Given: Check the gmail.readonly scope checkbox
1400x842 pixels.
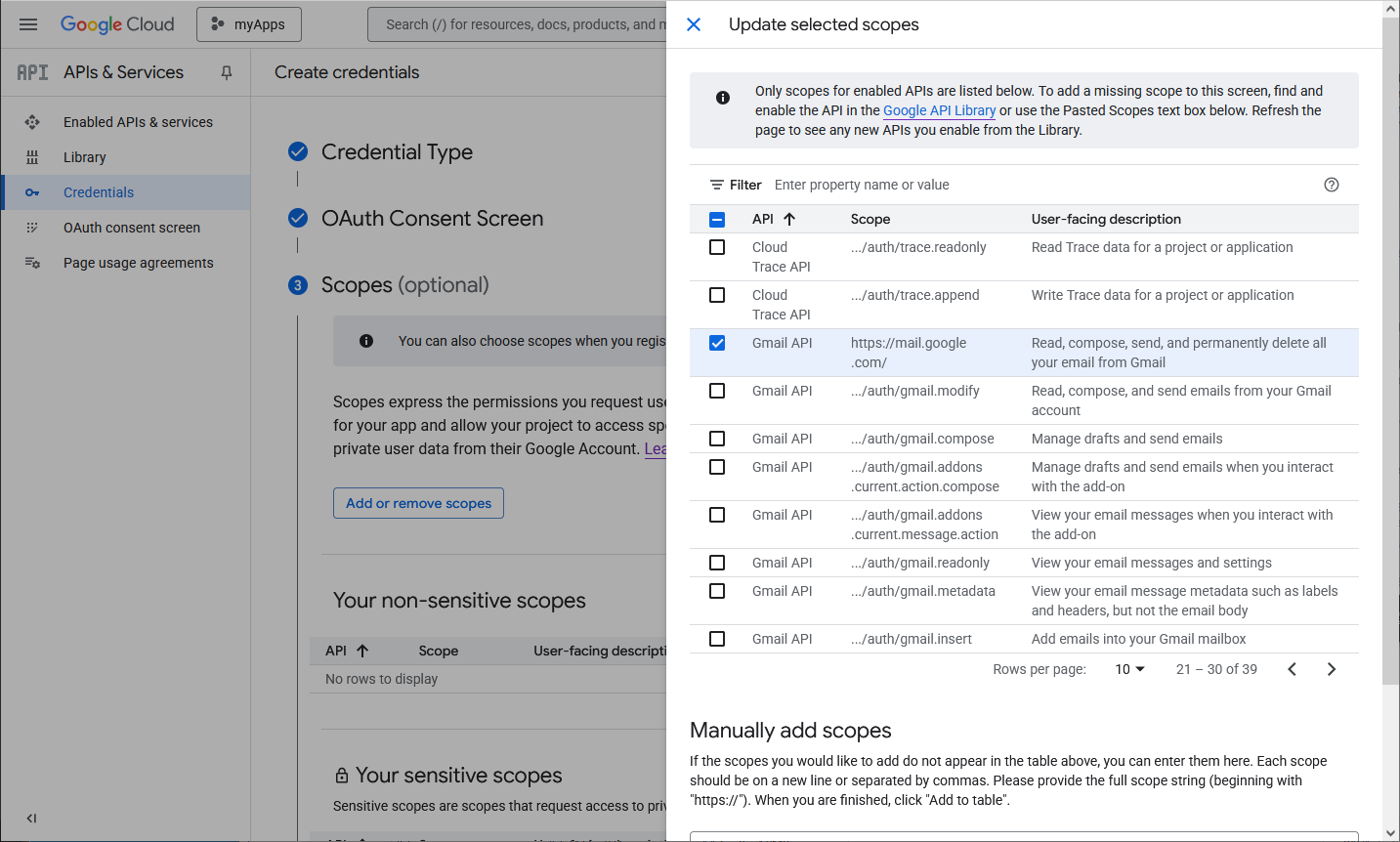Looking at the screenshot, I should (x=717, y=563).
